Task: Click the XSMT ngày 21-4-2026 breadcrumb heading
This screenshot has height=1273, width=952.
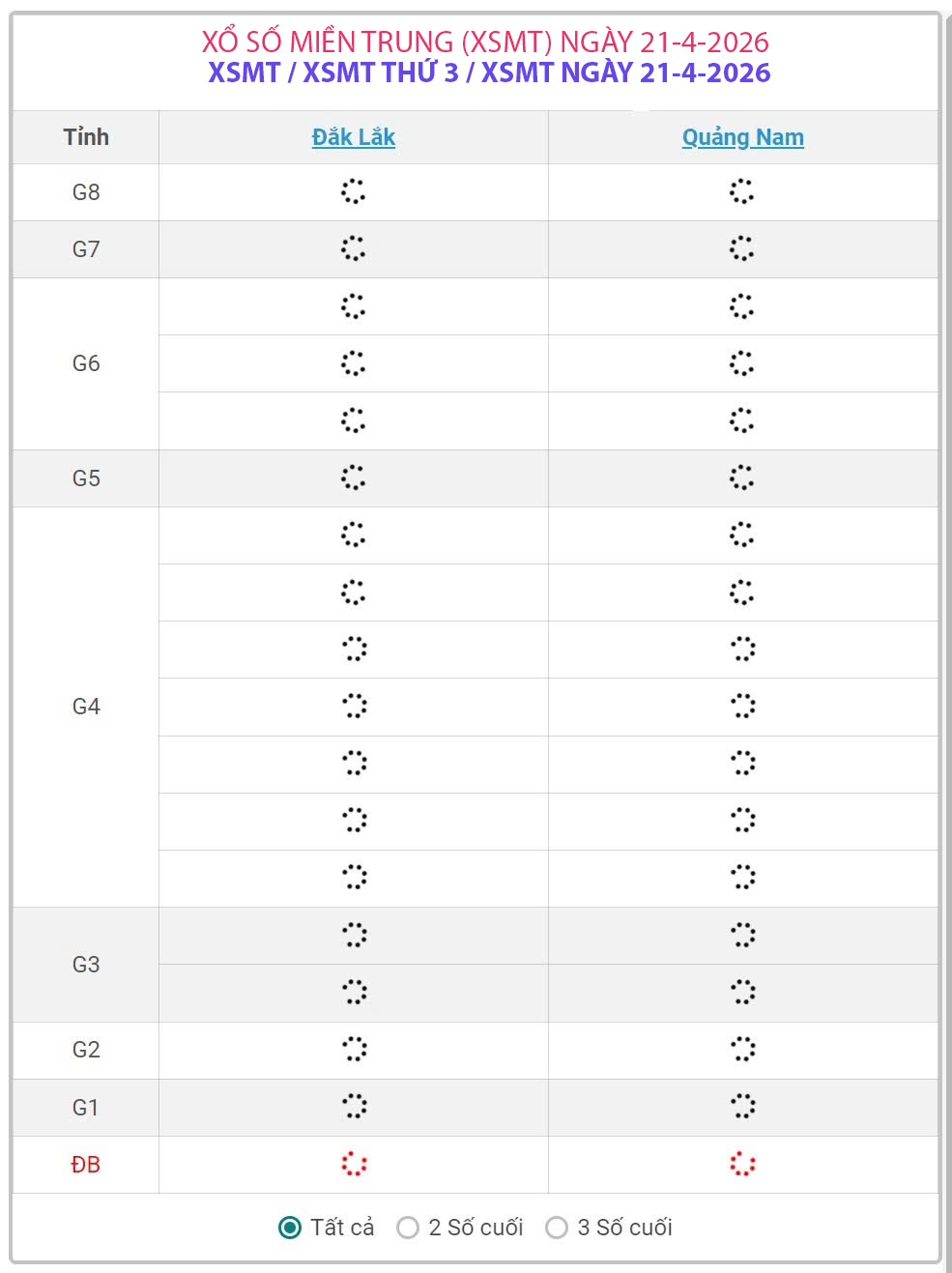Action: (625, 72)
